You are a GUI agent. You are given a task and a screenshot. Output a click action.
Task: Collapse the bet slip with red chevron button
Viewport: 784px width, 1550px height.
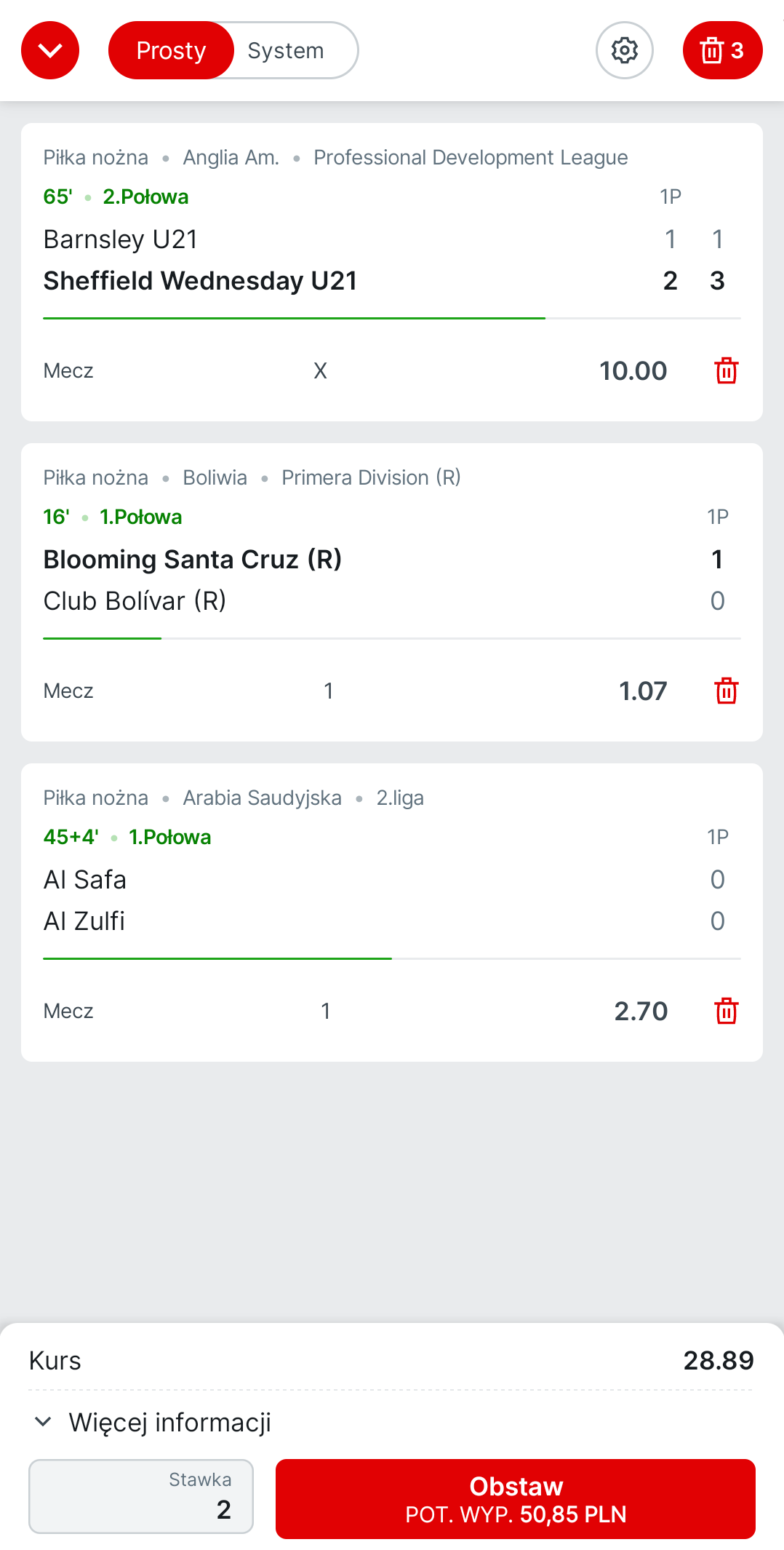[x=50, y=50]
